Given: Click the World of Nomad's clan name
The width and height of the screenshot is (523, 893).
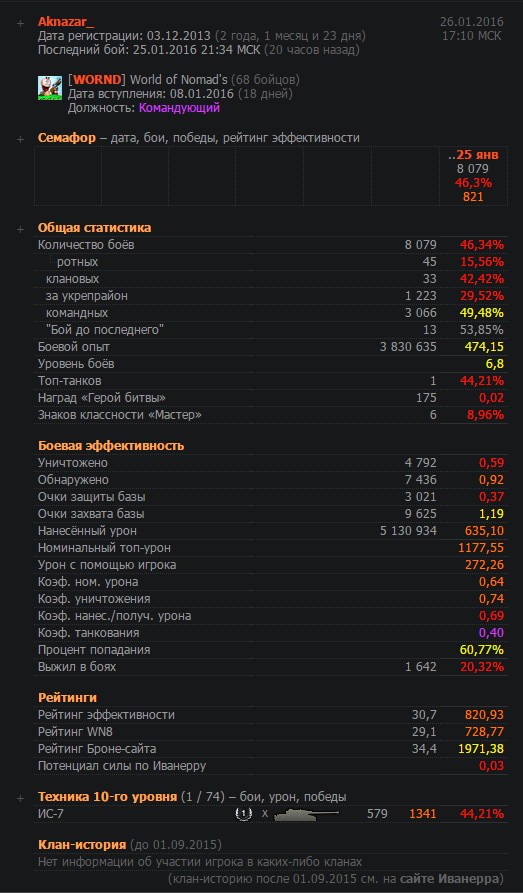Looking at the screenshot, I should click(177, 79).
